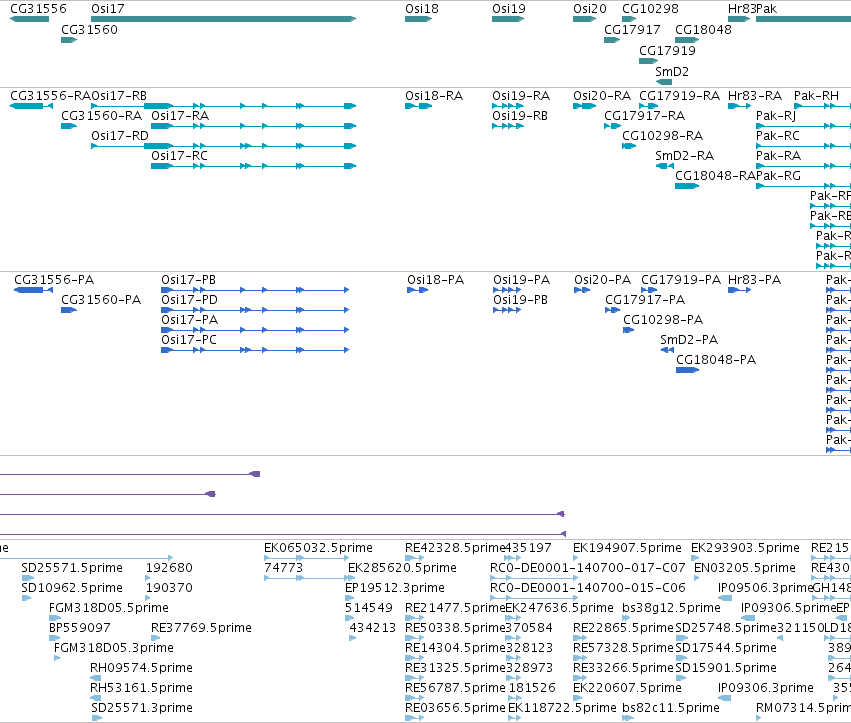Select the Osi19 gene label in top track
Viewport: 851px width, 723px height.
tap(509, 9)
